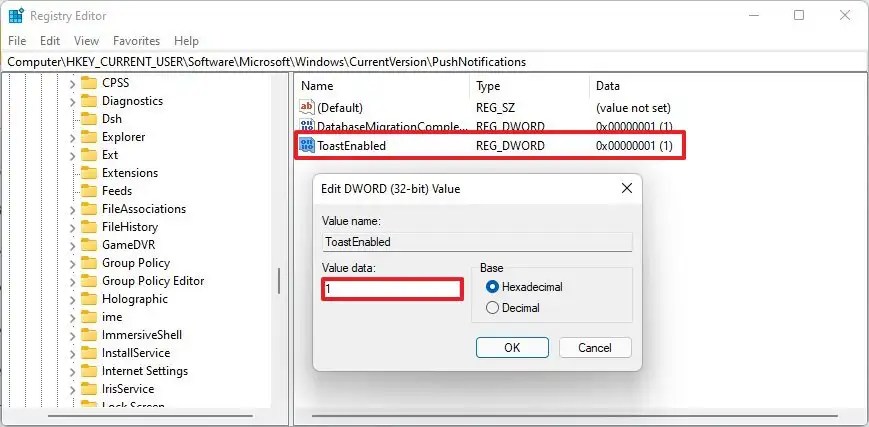Maximize the Registry Editor window
Screen dimensions: 869x427
click(x=799, y=16)
